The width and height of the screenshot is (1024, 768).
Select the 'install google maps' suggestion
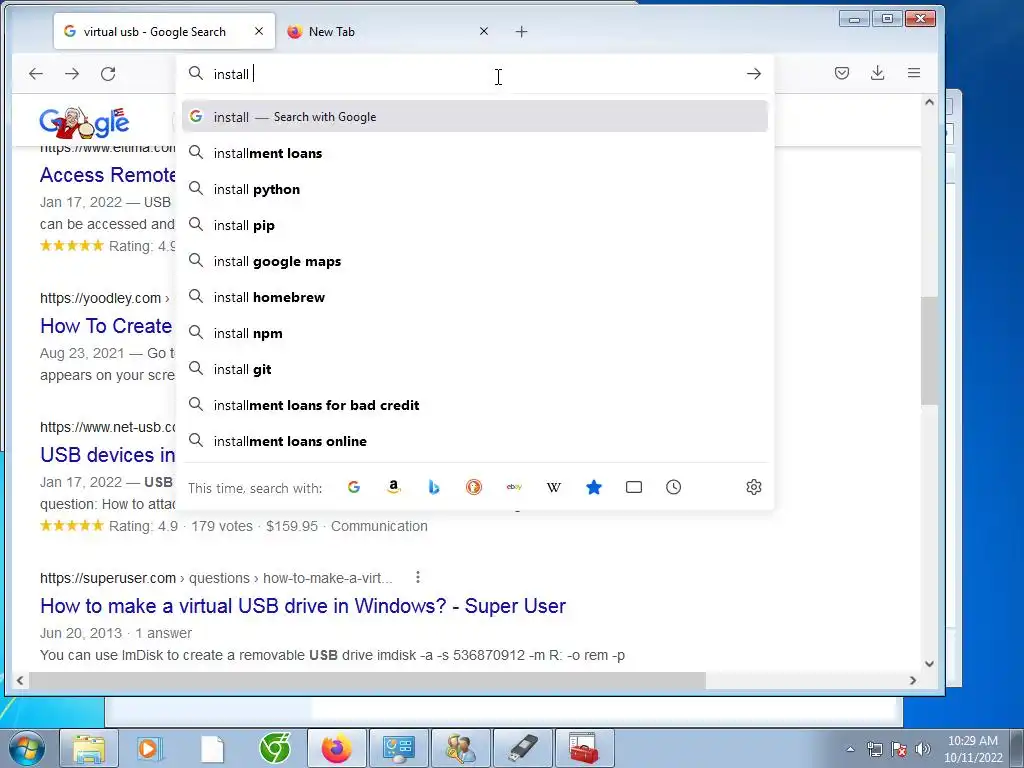click(x=475, y=261)
